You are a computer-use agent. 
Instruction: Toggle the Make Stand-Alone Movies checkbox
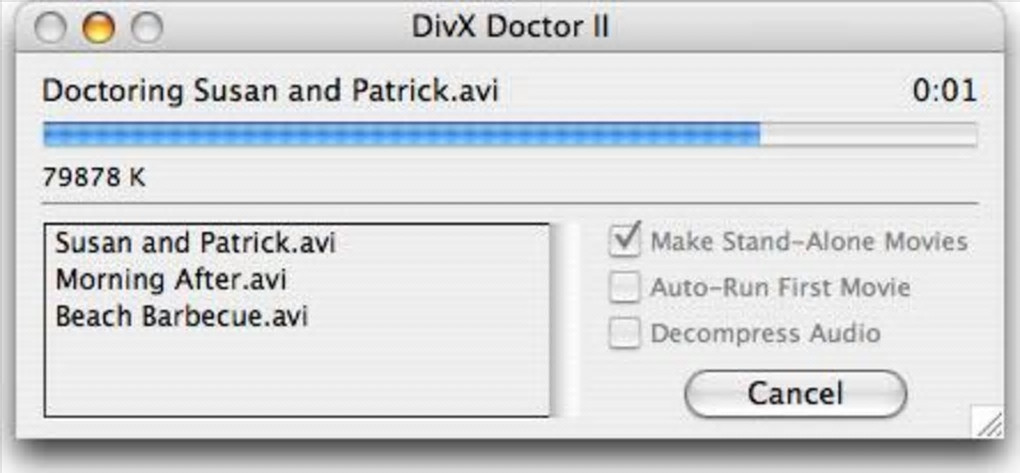pyautogui.click(x=626, y=241)
